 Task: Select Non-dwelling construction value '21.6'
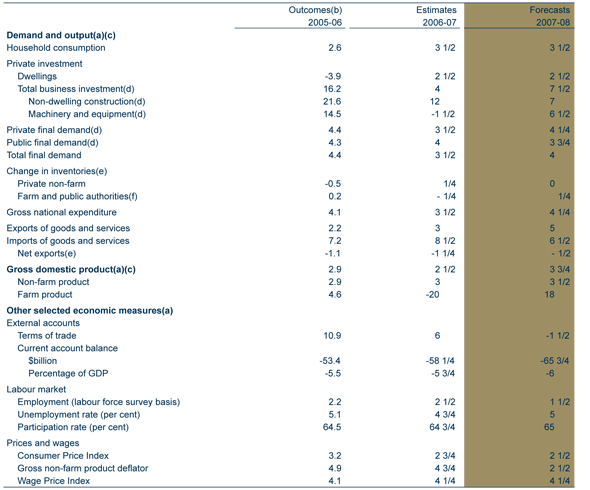pos(332,102)
